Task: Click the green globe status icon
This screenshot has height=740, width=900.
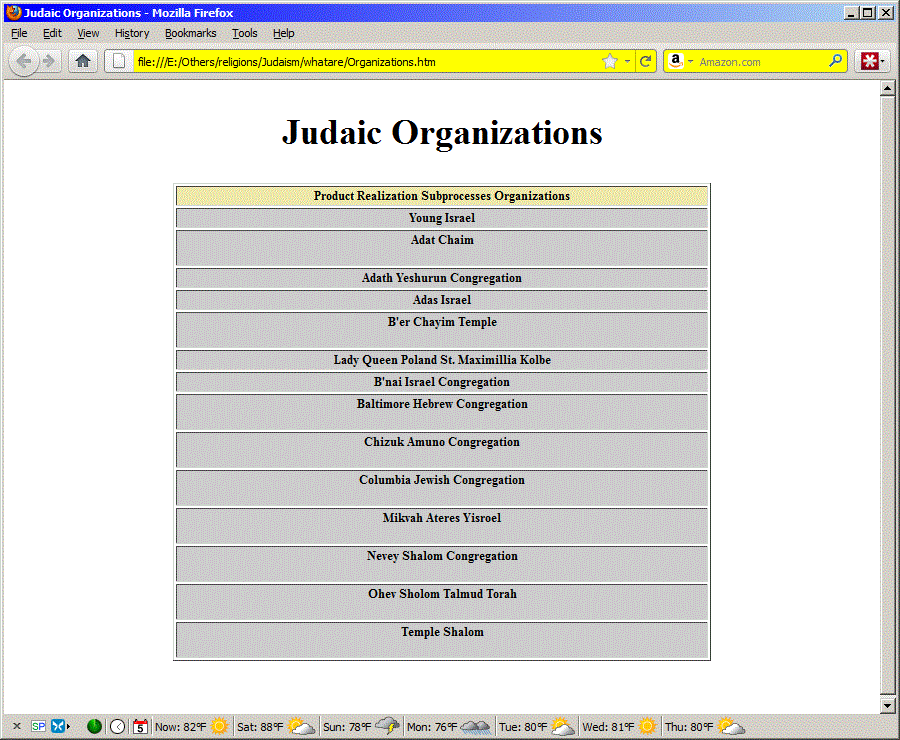Action: [x=94, y=726]
